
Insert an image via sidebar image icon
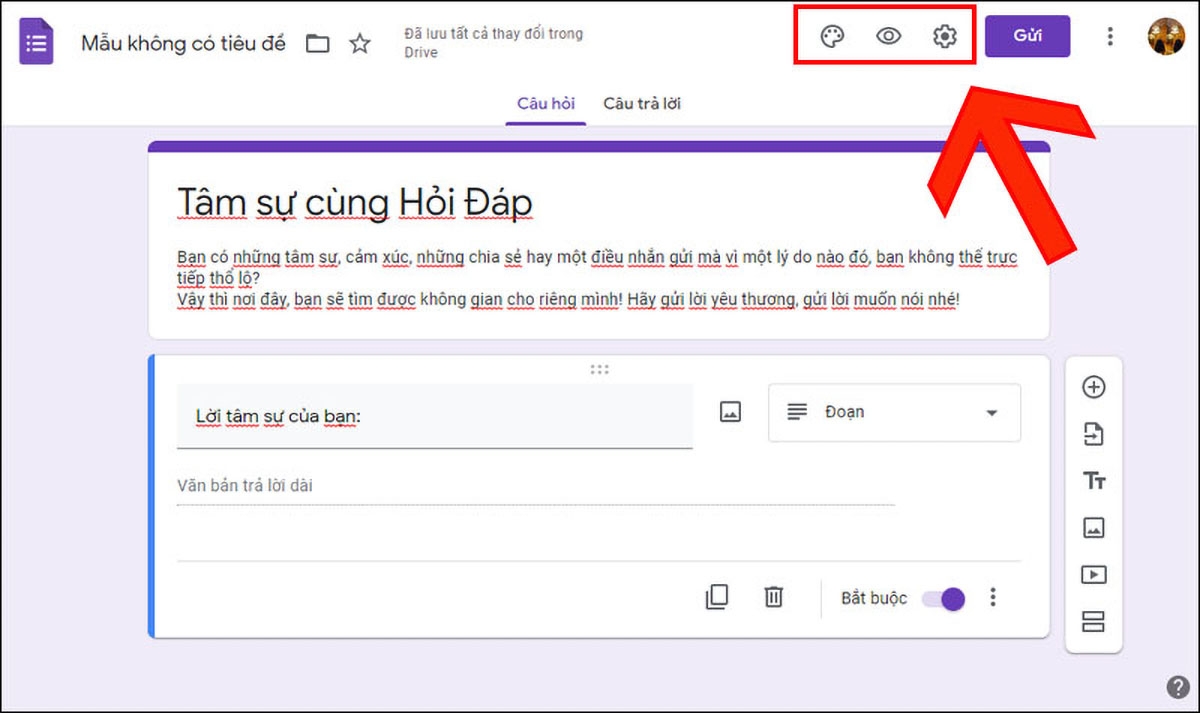click(x=1093, y=528)
